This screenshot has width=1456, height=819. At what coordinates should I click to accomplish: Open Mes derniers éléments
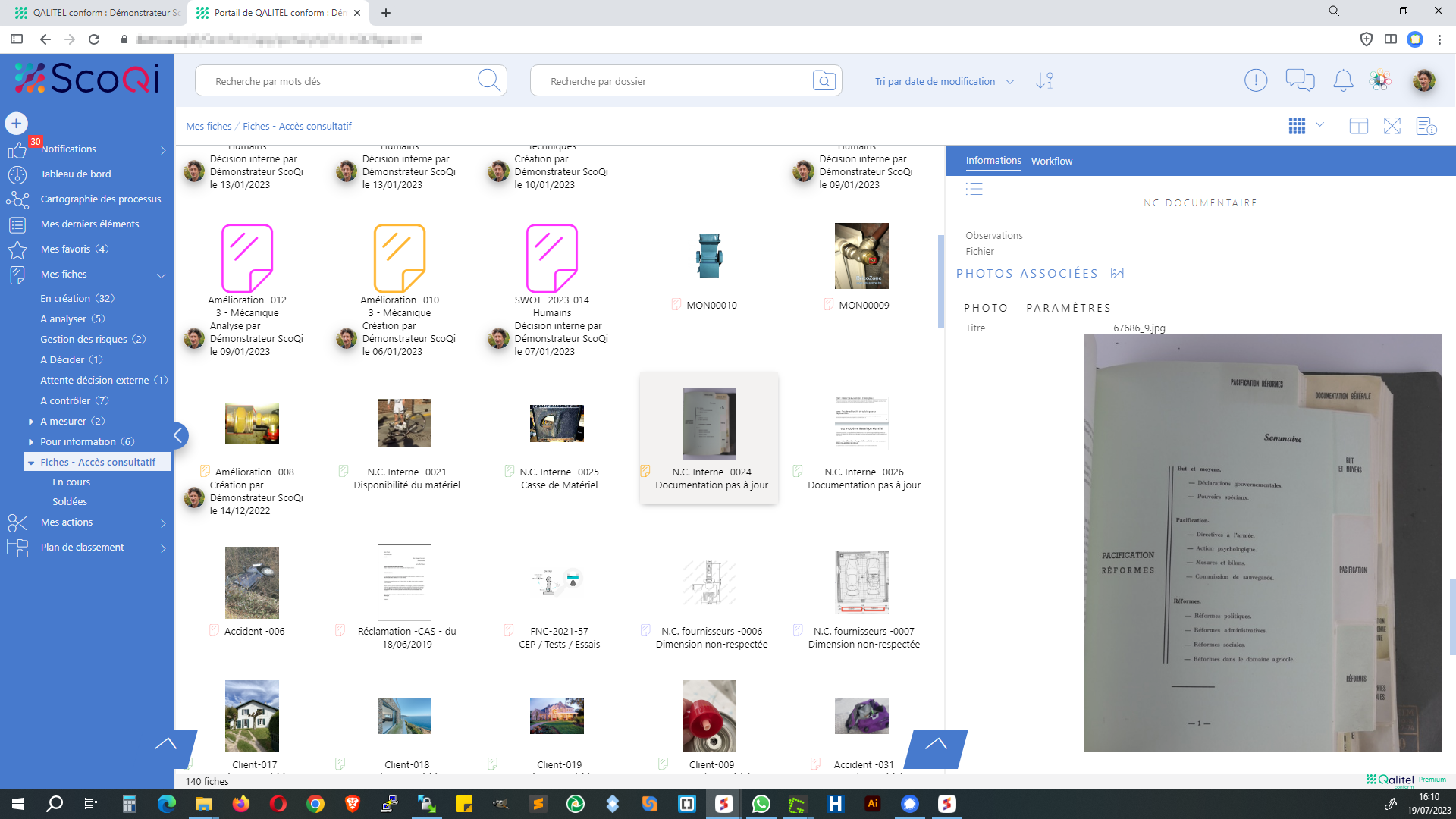[x=89, y=224]
